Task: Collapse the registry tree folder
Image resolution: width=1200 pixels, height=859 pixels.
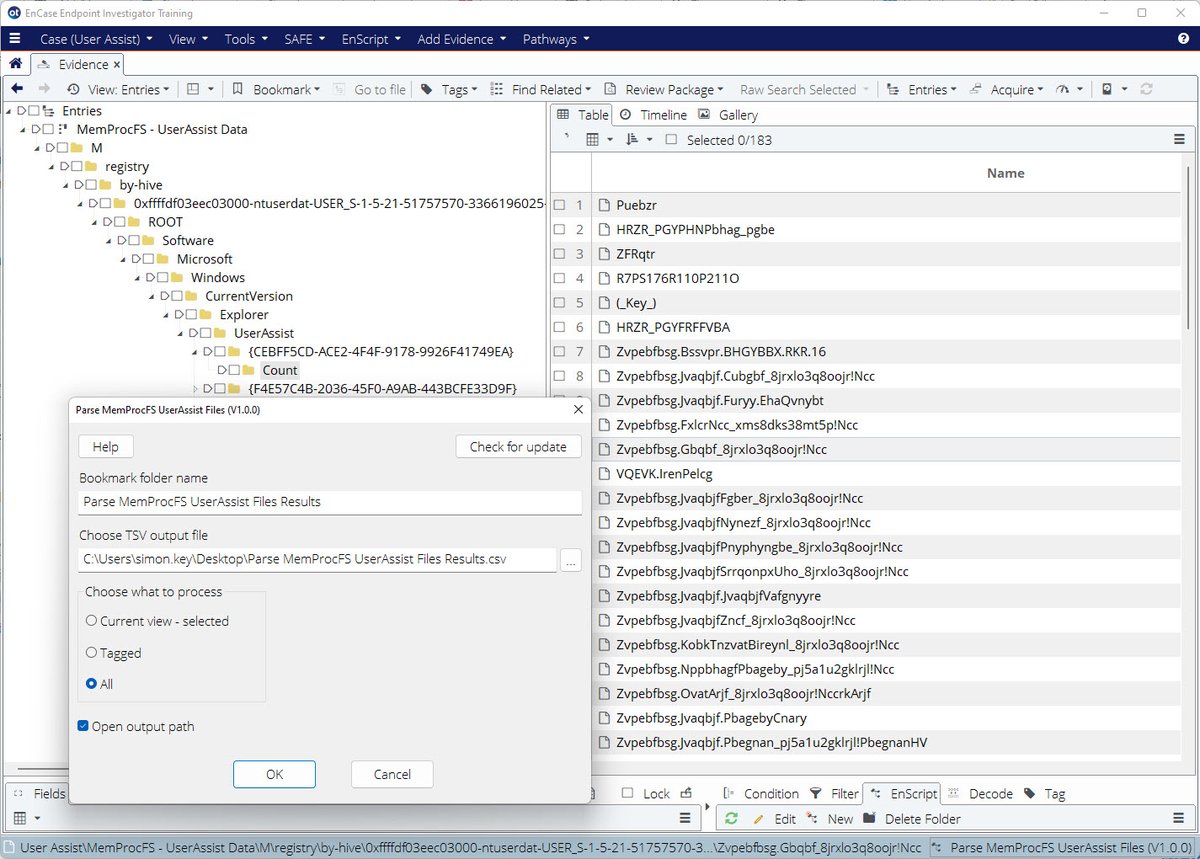Action: [x=50, y=167]
